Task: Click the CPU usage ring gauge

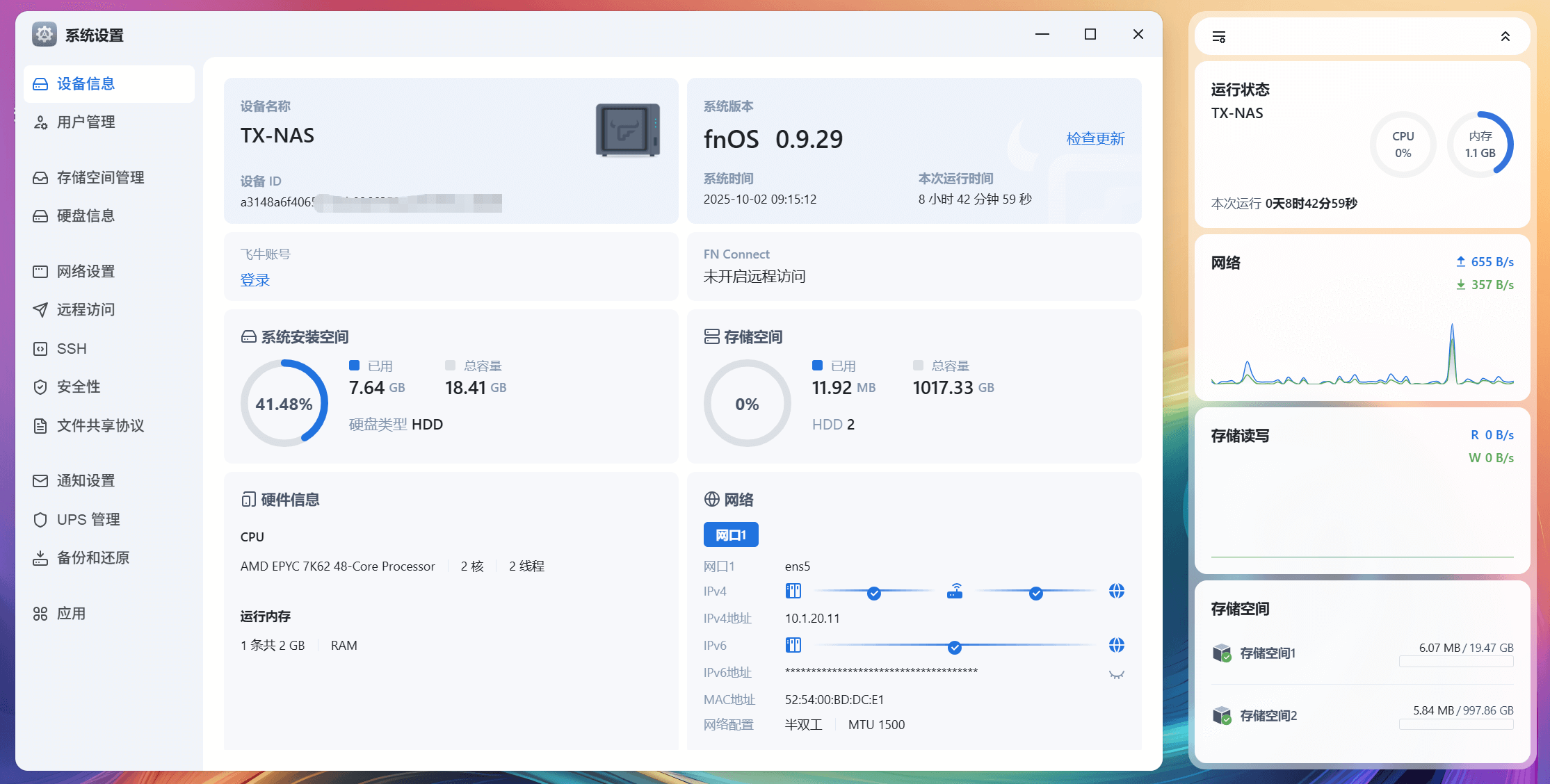Action: 1403,145
